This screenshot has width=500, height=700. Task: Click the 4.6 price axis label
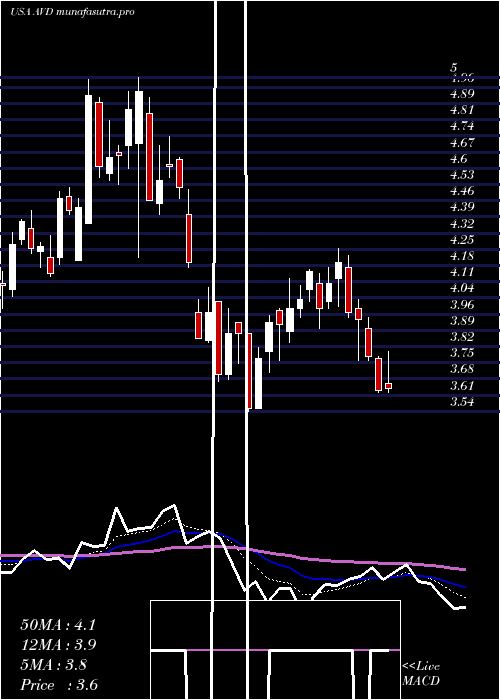tap(459, 158)
